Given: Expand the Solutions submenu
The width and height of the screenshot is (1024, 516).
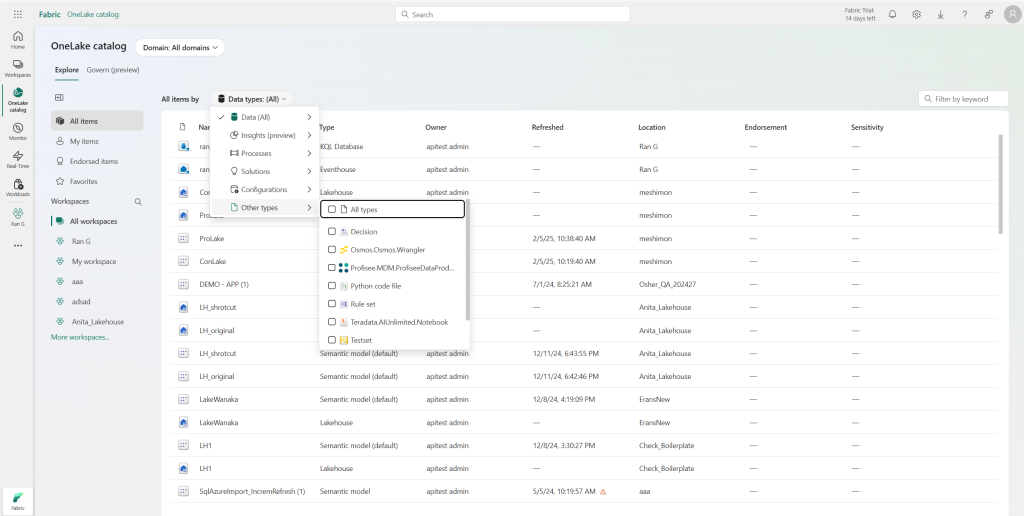Looking at the screenshot, I should [x=264, y=171].
